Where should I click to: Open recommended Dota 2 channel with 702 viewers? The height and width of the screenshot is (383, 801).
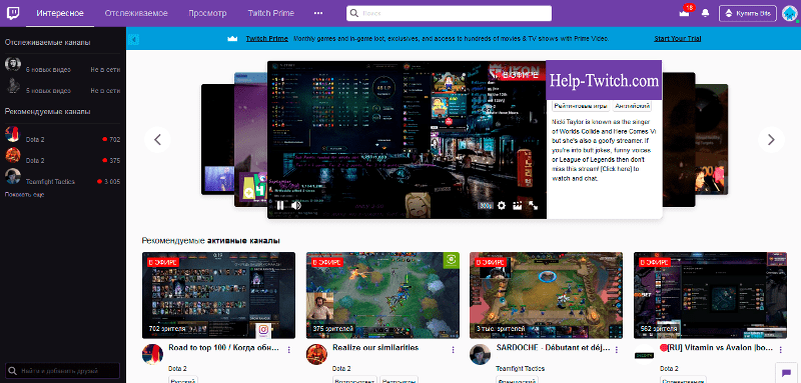tap(62, 136)
